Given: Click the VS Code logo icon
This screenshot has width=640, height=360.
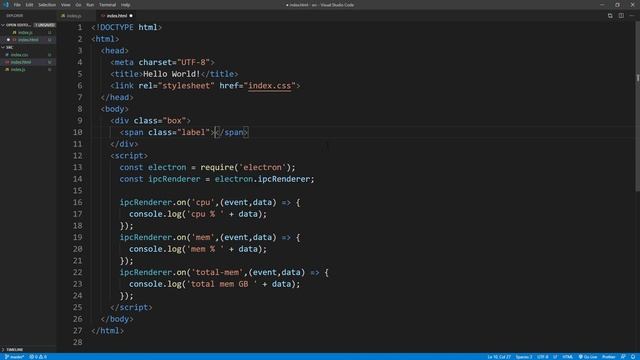Looking at the screenshot, I should [x=6, y=5].
